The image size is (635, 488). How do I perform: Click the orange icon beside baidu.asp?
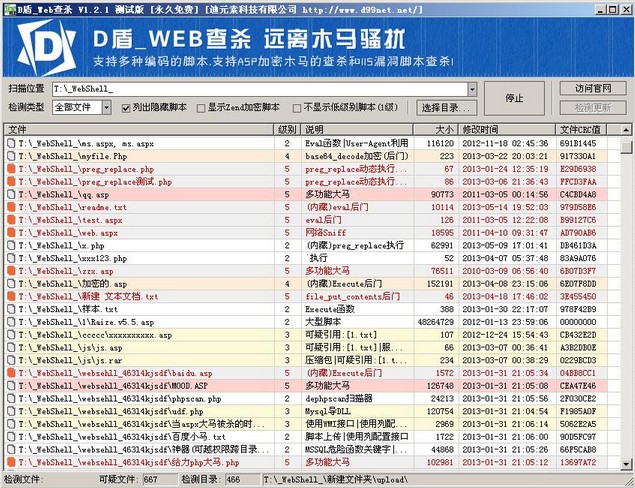(12, 372)
